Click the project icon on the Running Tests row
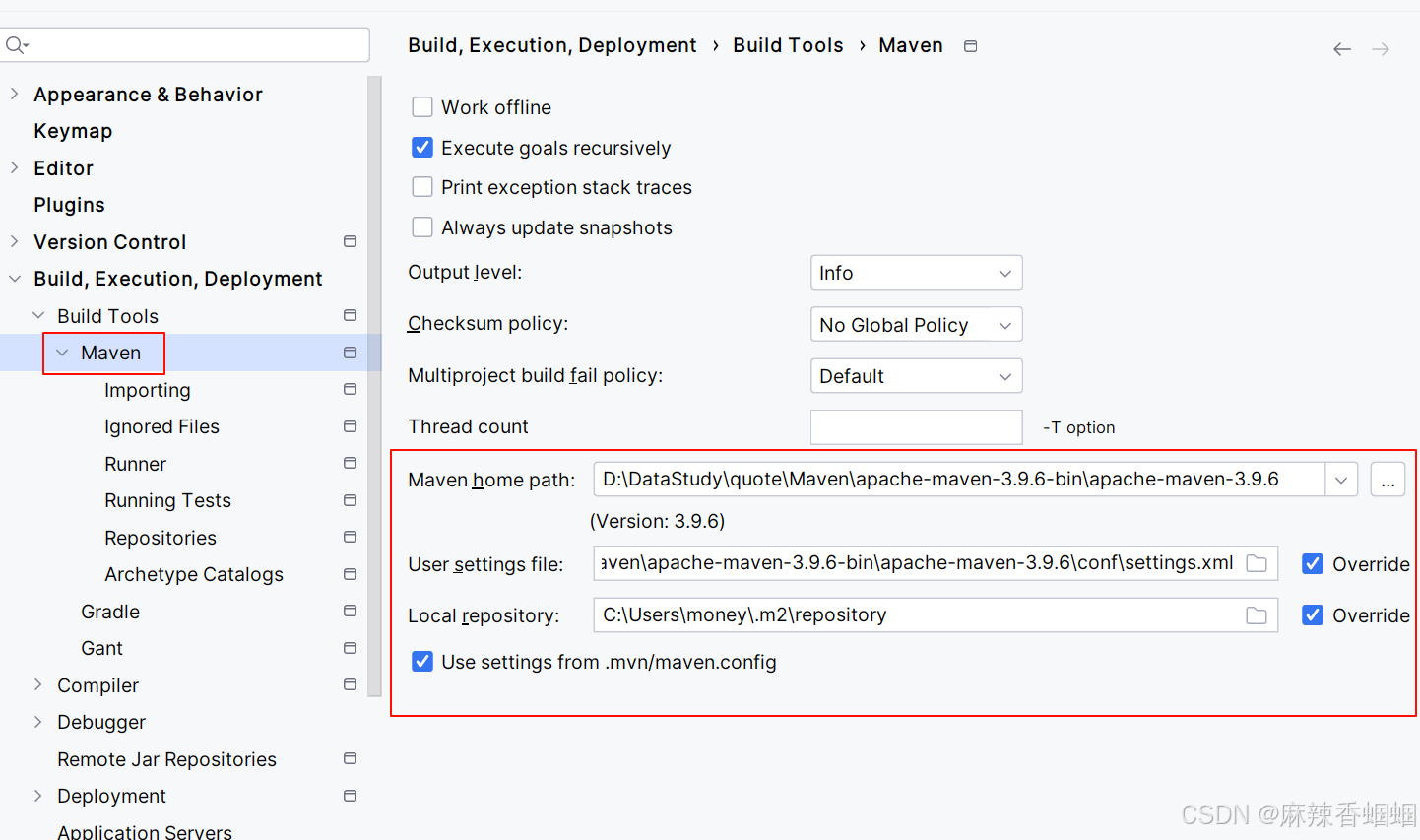This screenshot has width=1420, height=840. pos(350,500)
